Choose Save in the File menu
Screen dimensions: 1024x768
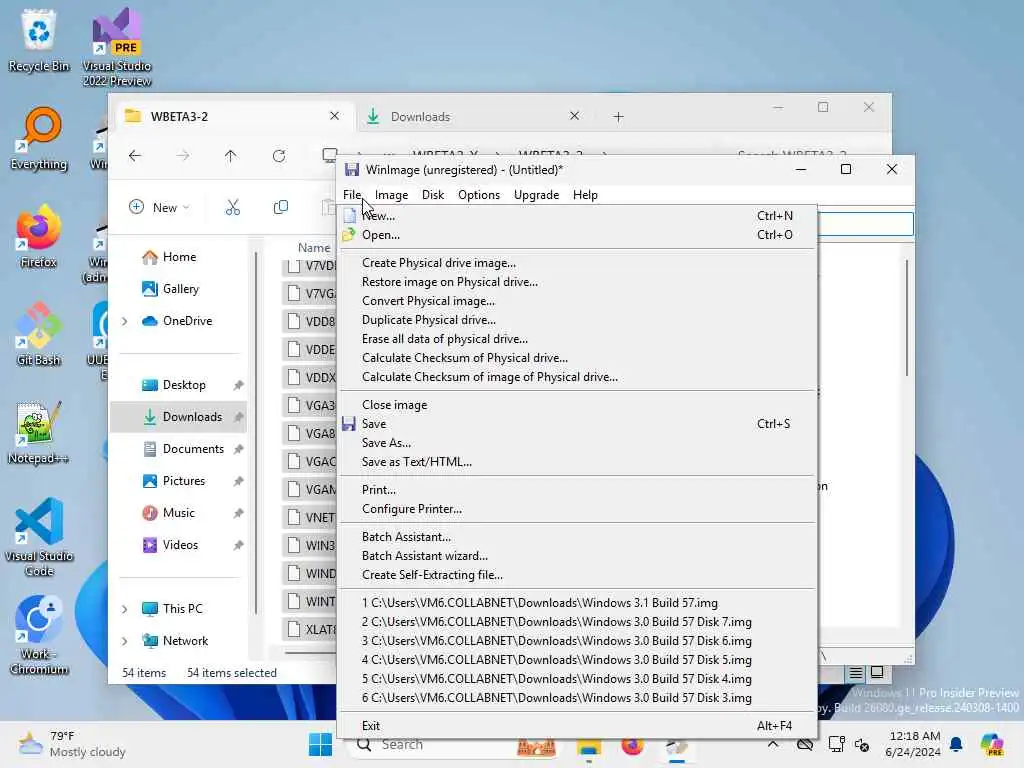coord(577,423)
